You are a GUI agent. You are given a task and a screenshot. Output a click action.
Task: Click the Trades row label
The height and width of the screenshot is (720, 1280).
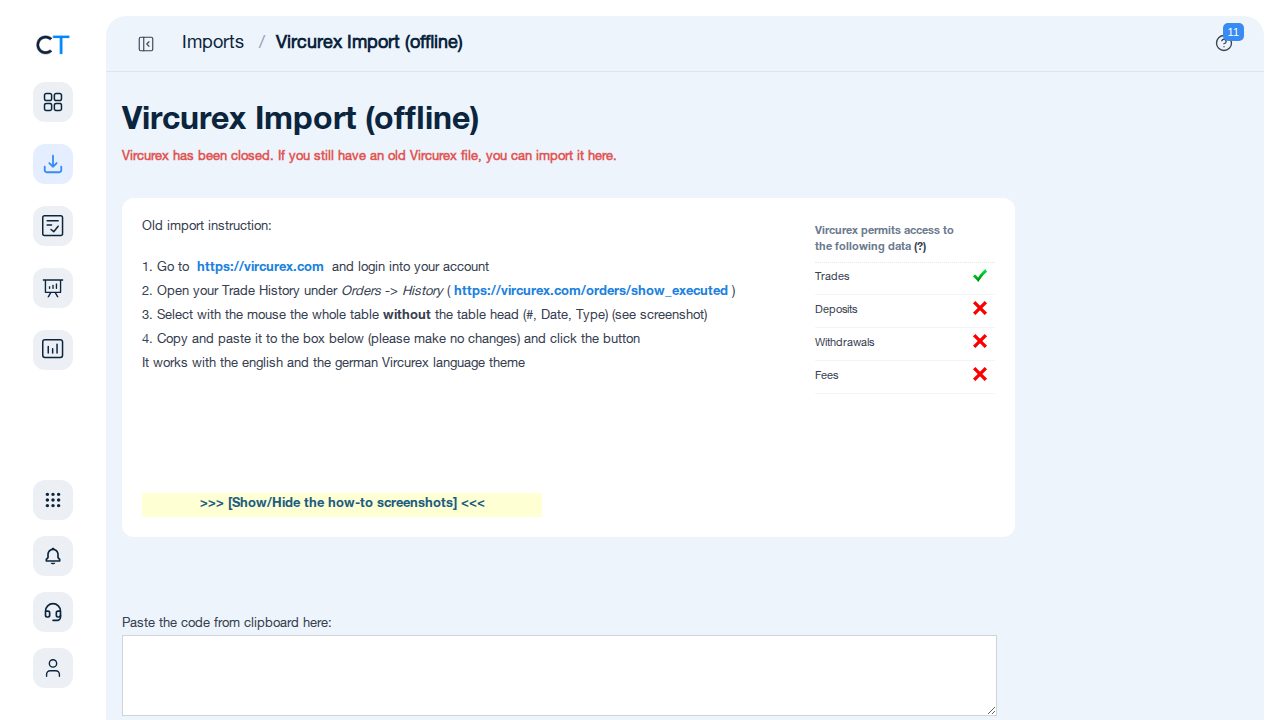(832, 276)
